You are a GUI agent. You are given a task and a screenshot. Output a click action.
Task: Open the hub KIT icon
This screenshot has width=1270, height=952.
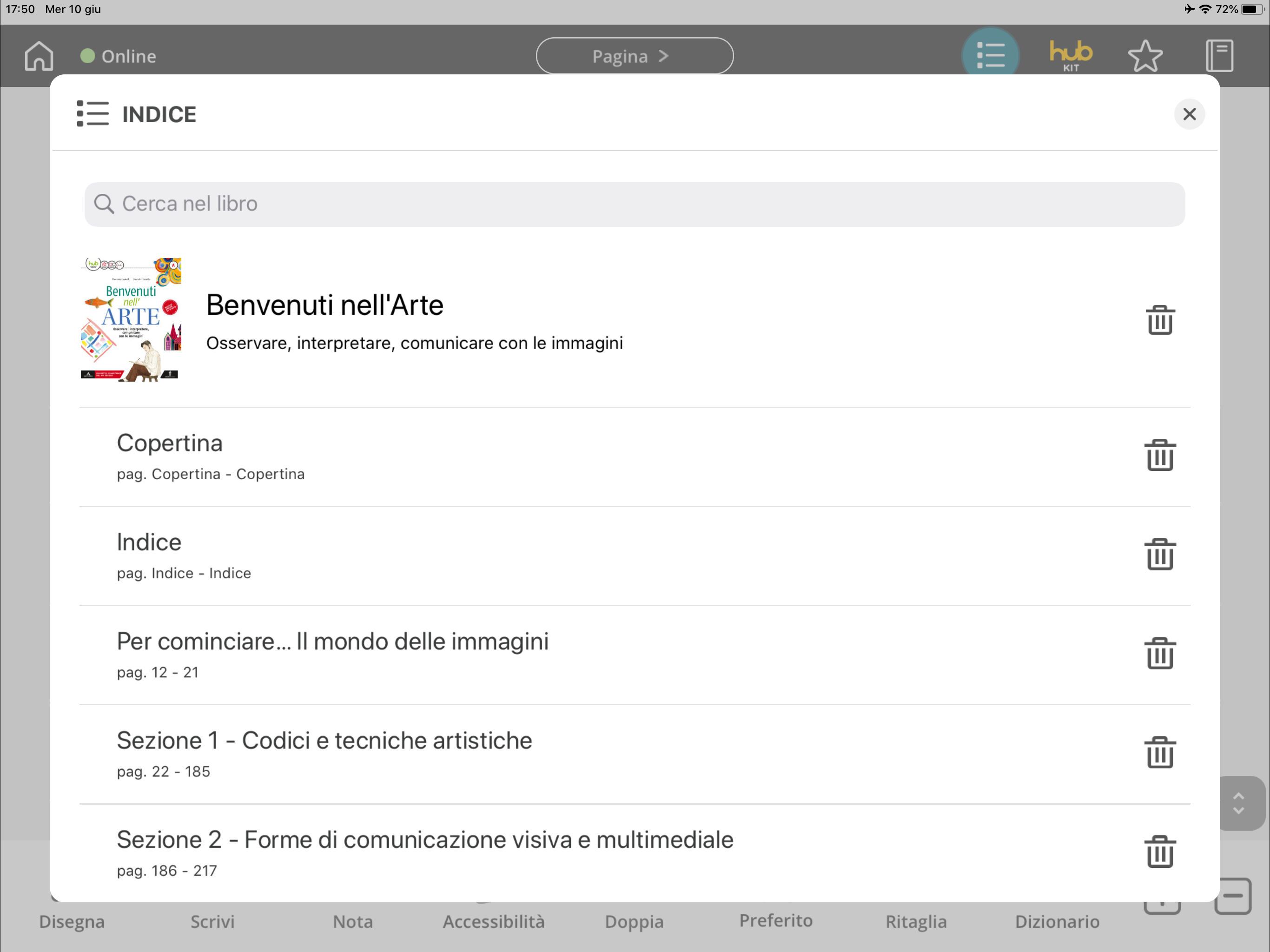pos(1070,56)
